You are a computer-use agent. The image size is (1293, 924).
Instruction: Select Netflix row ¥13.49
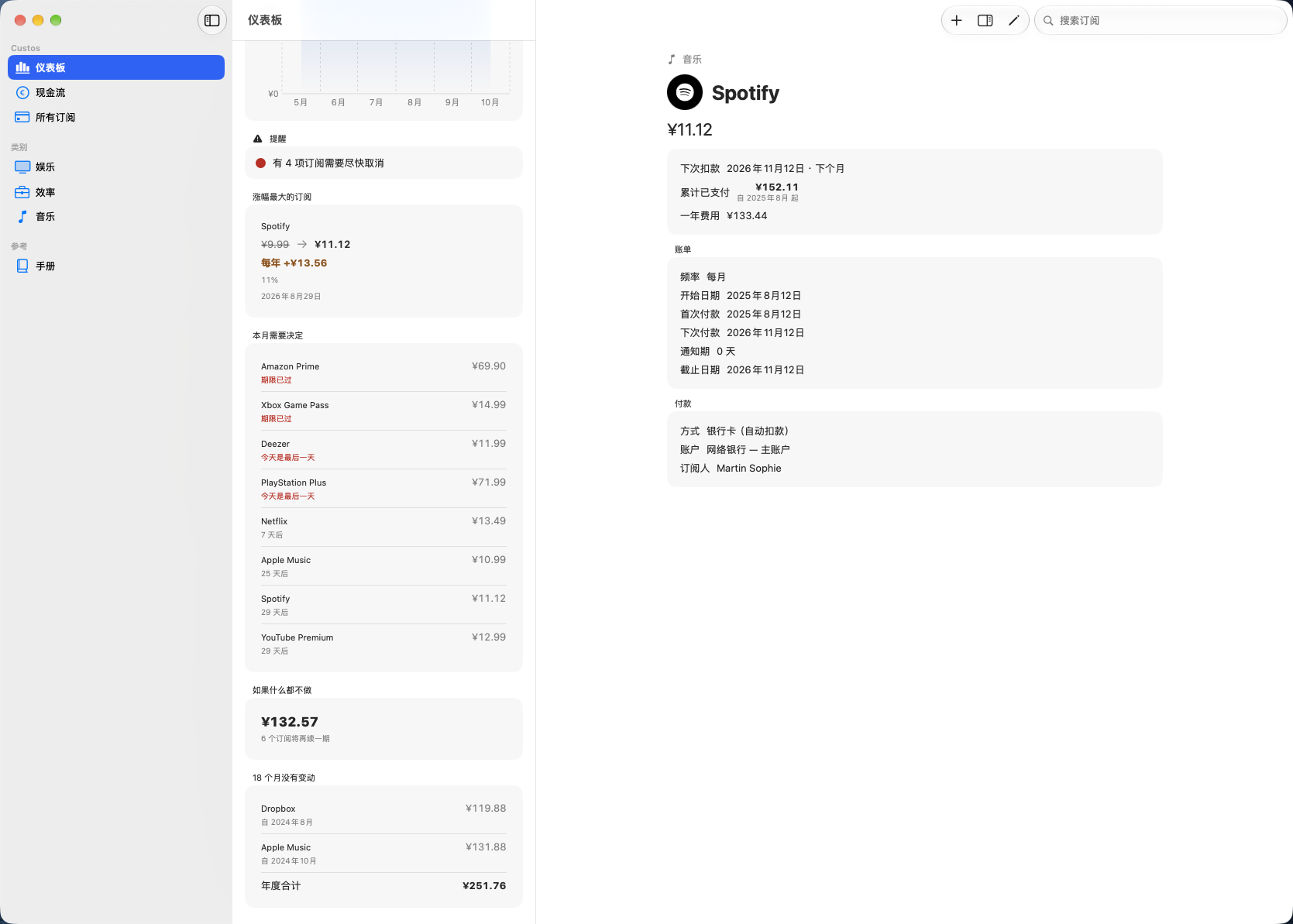[x=383, y=527]
